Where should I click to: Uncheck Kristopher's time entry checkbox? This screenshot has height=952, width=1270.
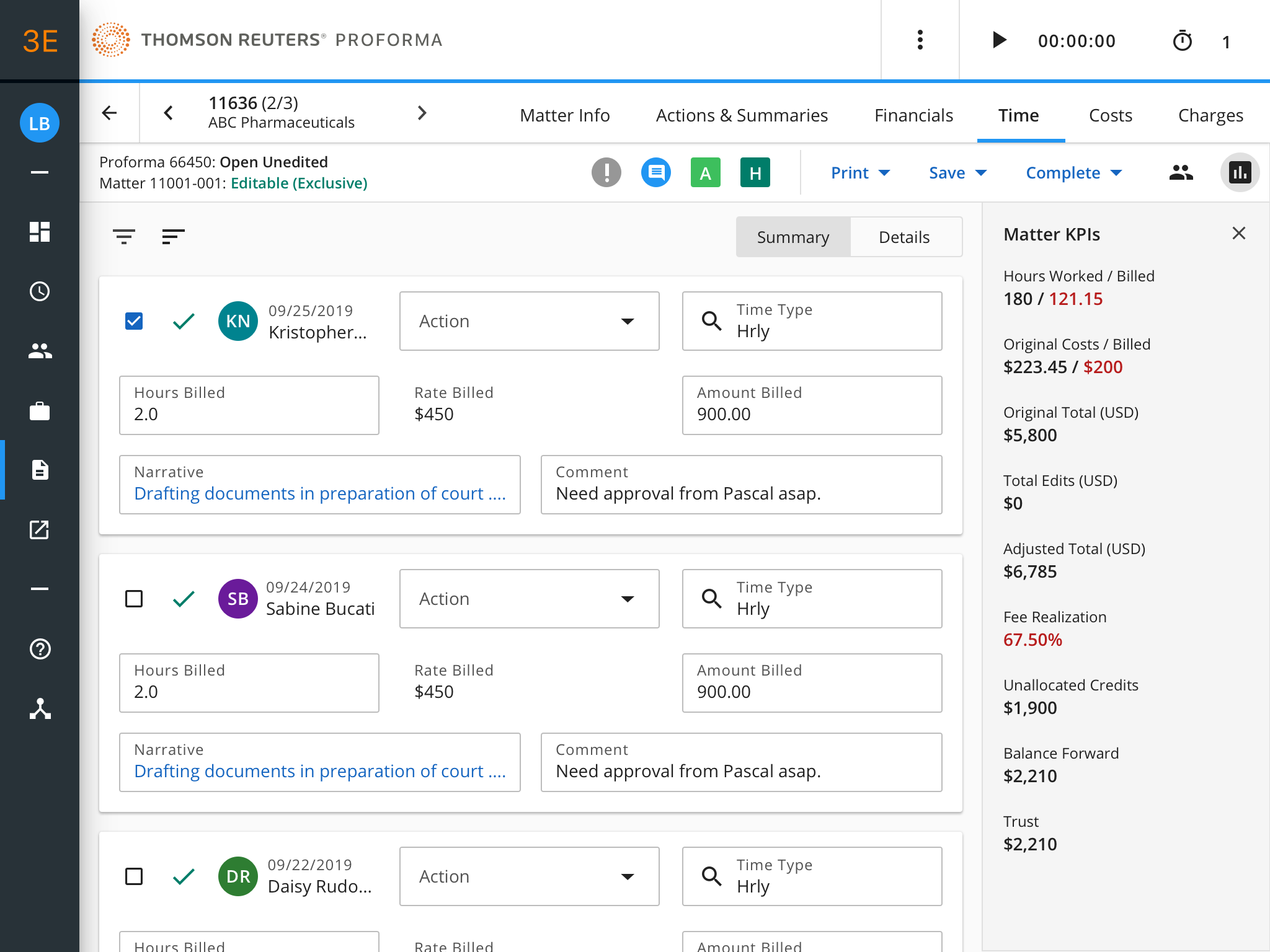[134, 321]
